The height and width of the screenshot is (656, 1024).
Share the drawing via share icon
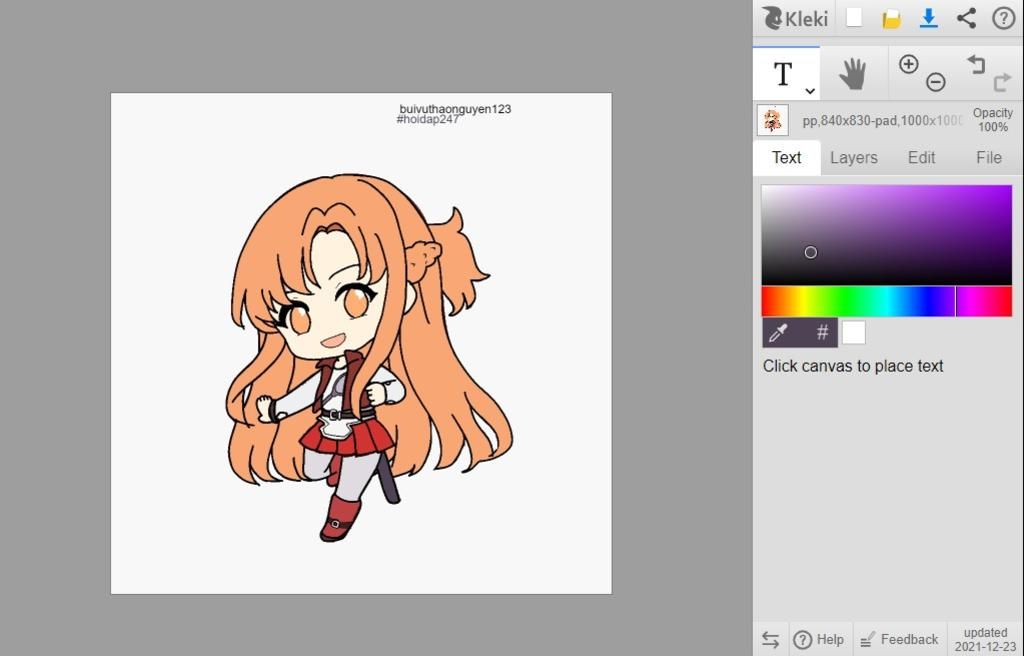point(966,18)
